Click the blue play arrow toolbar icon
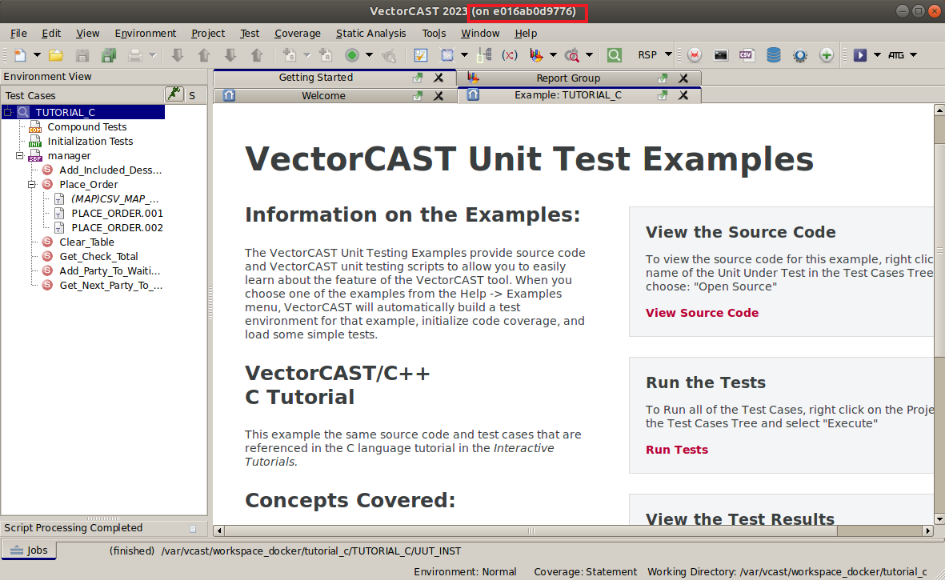This screenshot has height=580, width=945. [x=860, y=55]
